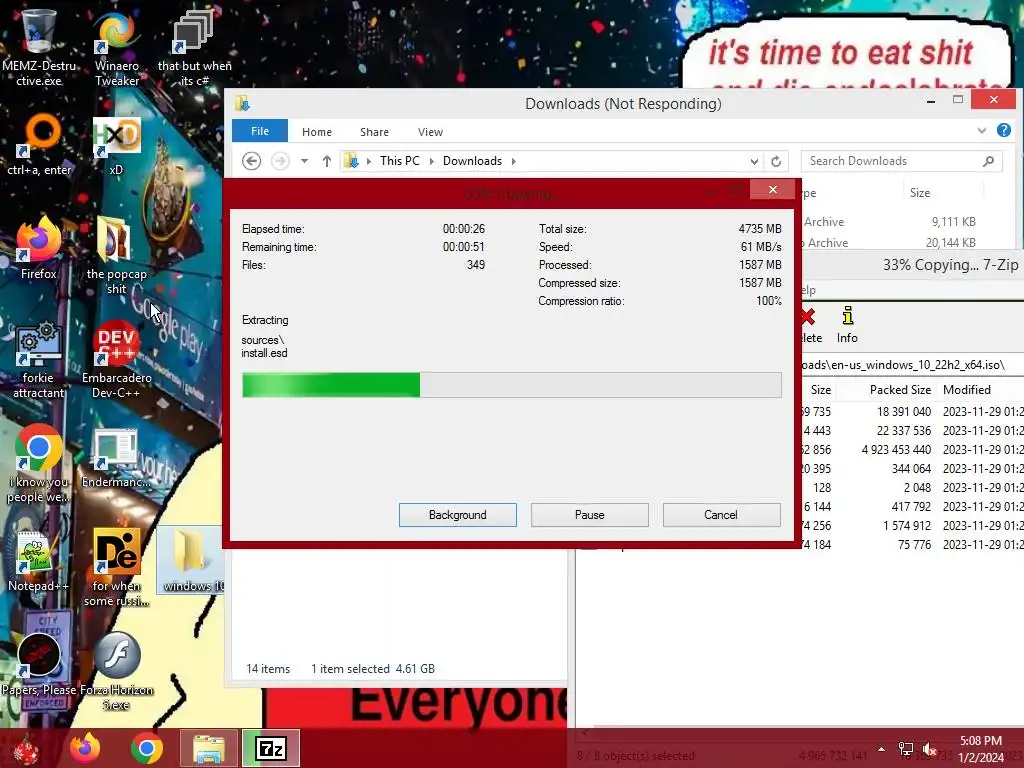
Task: Sort by Packed Size column in 7-Zip
Action: [900, 390]
